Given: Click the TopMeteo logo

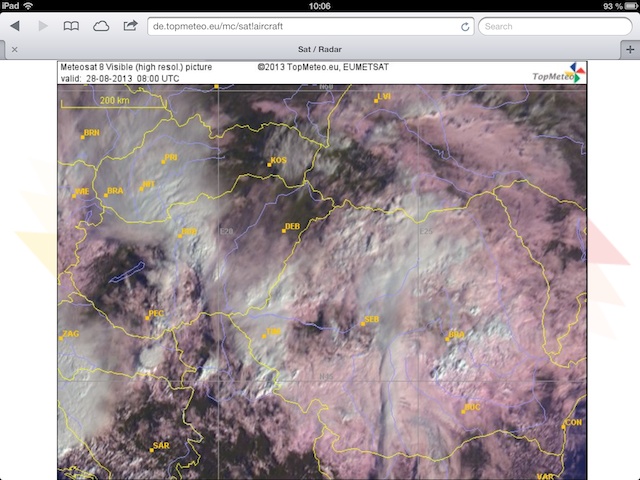Looking at the screenshot, I should [x=559, y=73].
